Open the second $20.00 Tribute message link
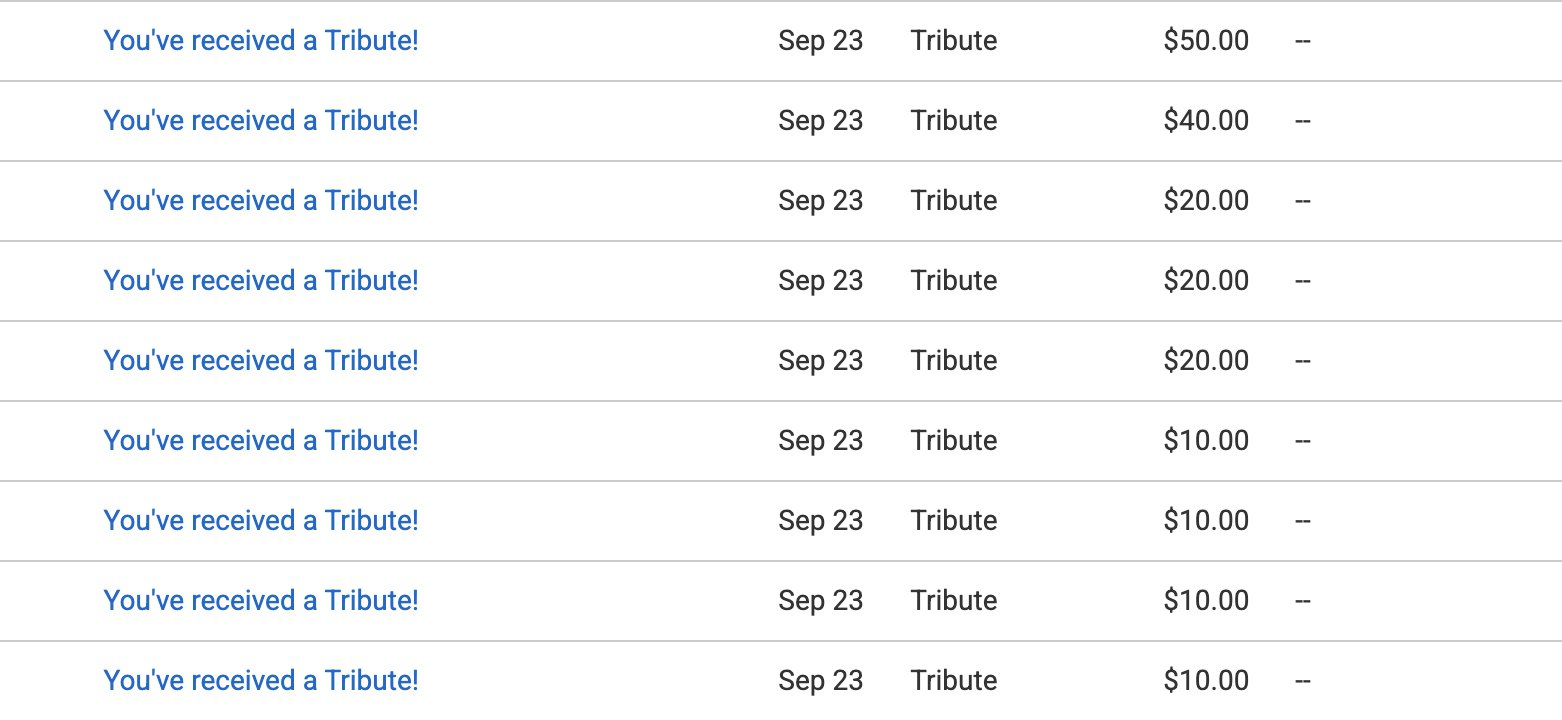The width and height of the screenshot is (1562, 720). click(261, 281)
